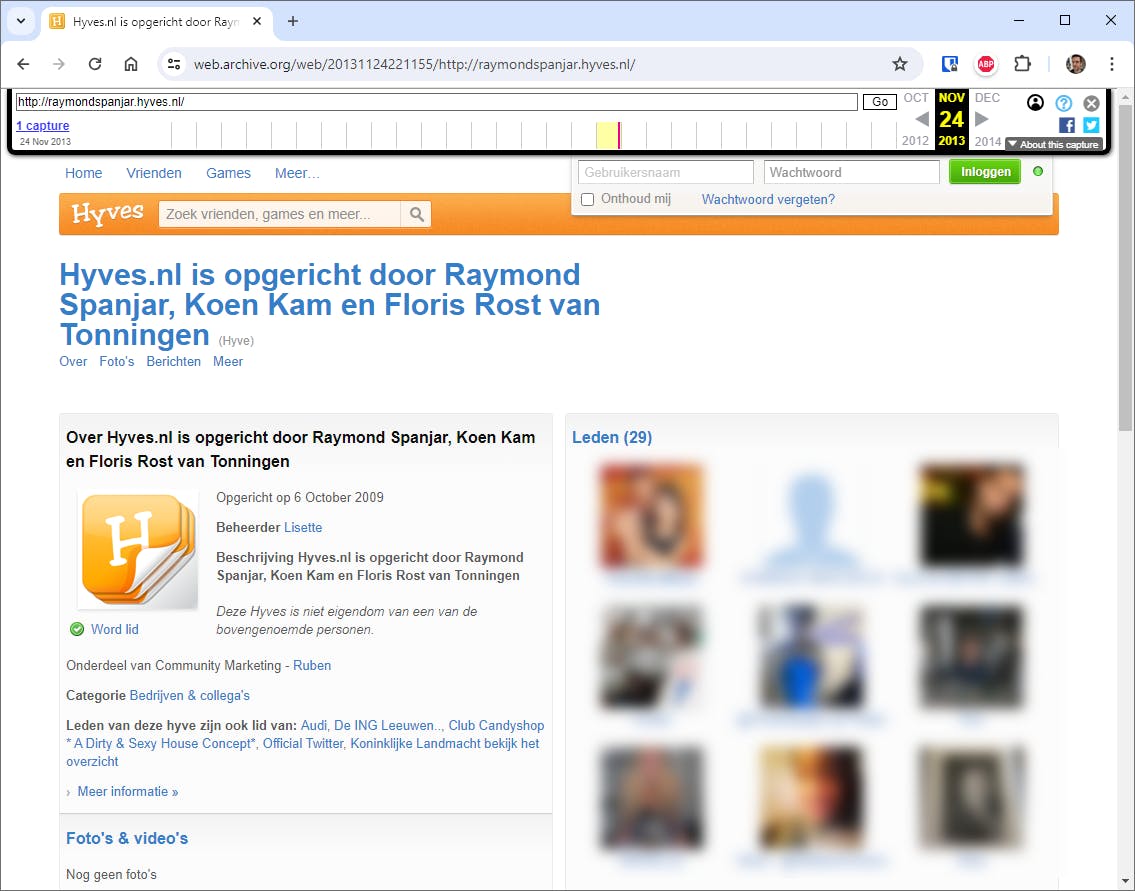Open the default silhouette member thumbnail

811,515
